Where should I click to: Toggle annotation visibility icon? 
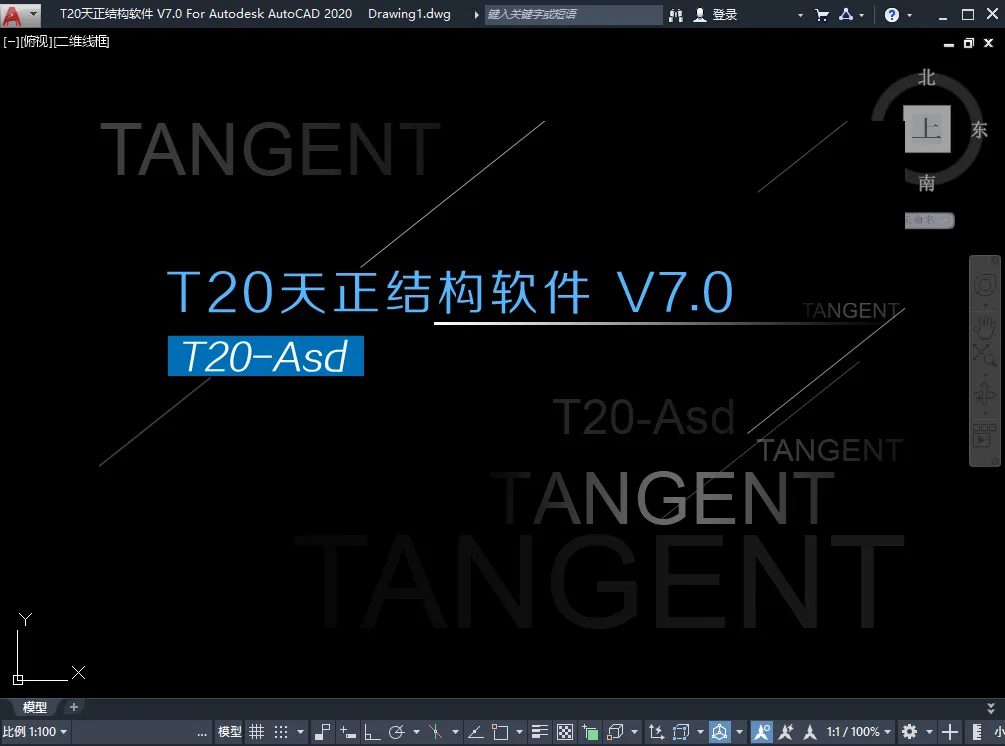tap(761, 732)
